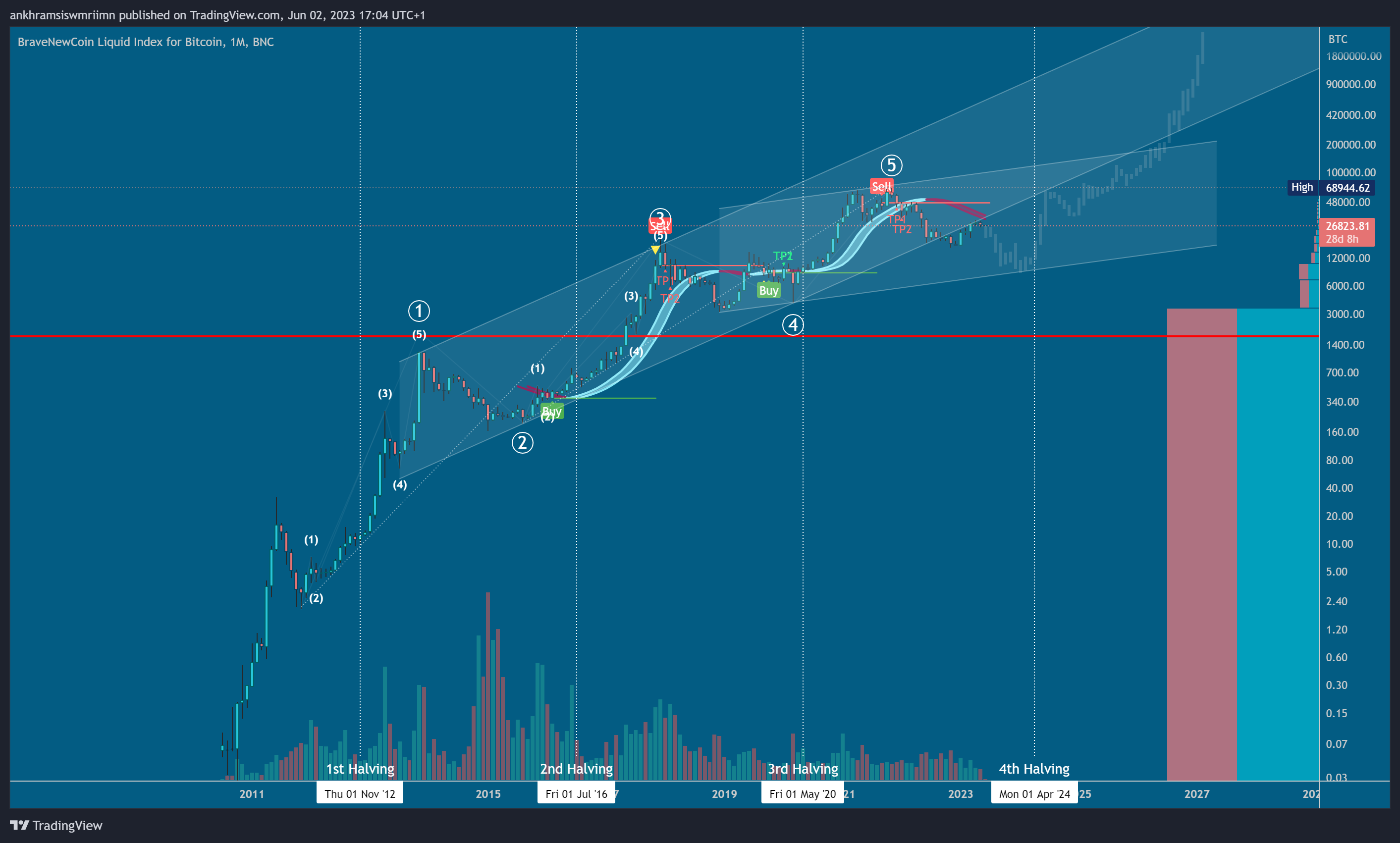This screenshot has height=843, width=1400.
Task: Click the 1400.00 price axis label
Action: tap(1345, 345)
